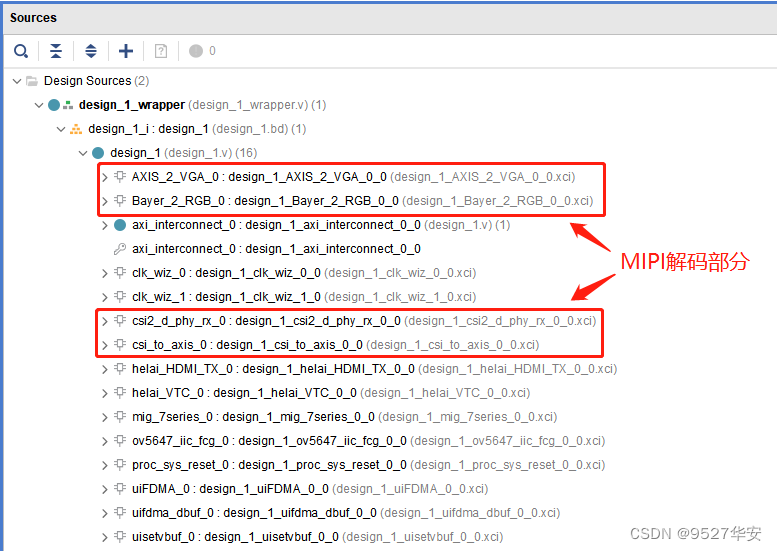Collapse the design_1_wrapper node
Viewport: 777px width, 551px height.
point(39,105)
